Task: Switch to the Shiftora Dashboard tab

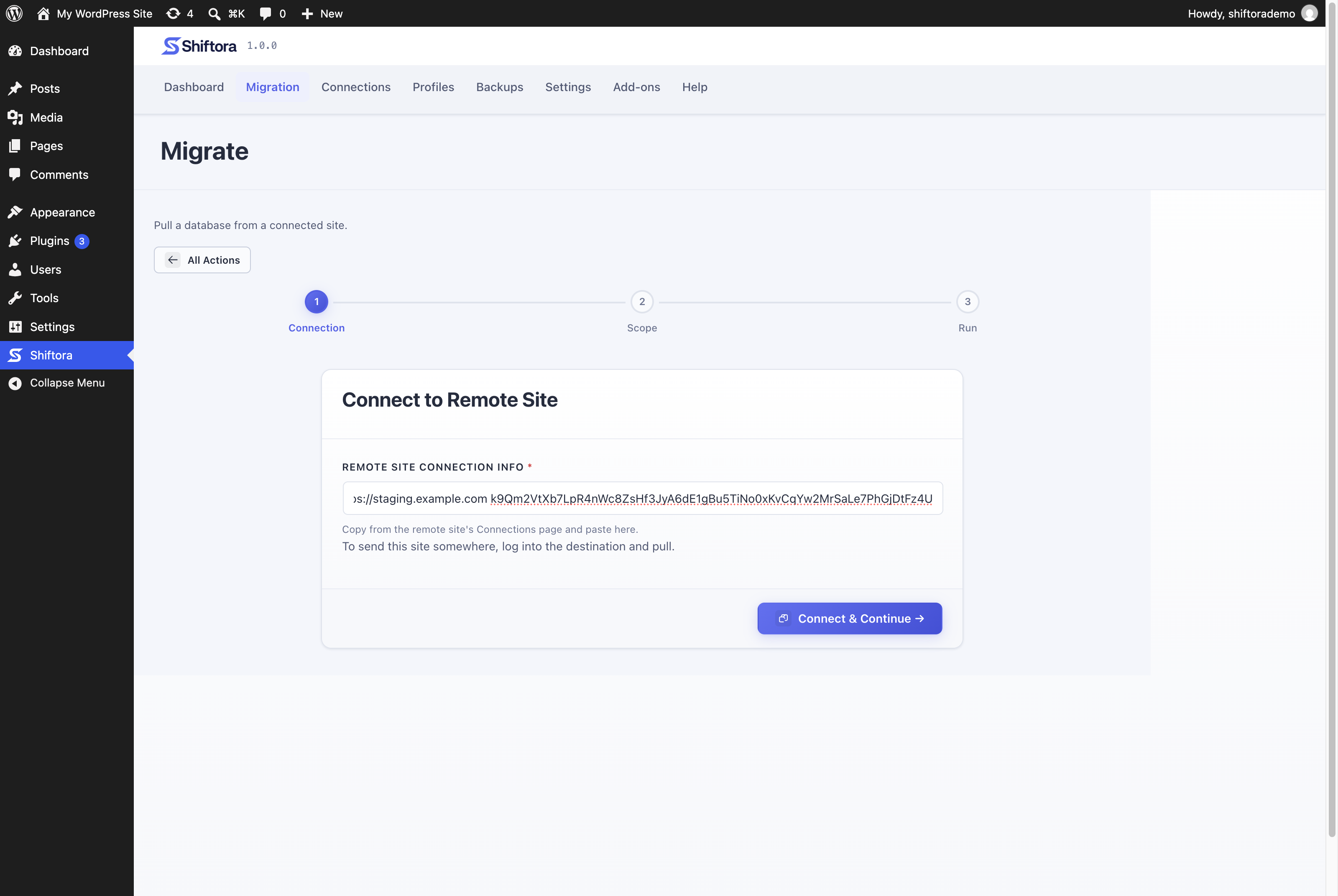Action: (194, 87)
